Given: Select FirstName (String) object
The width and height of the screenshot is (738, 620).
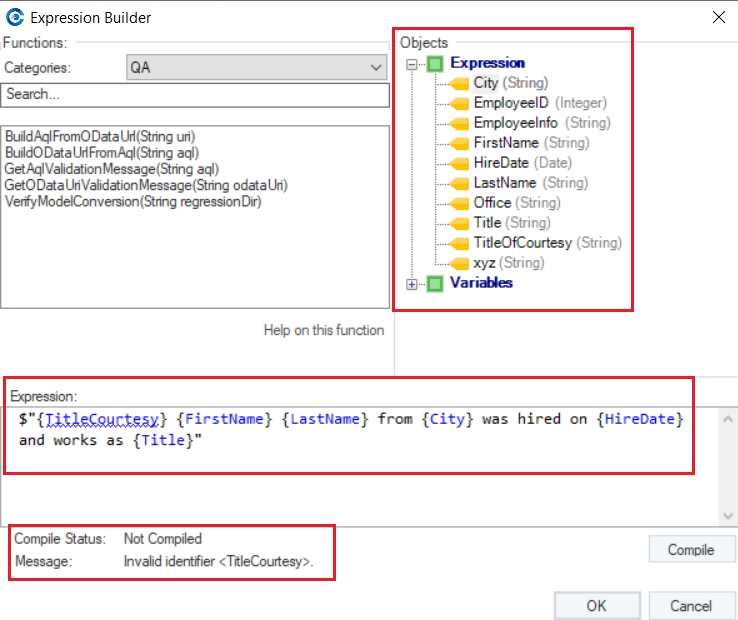Looking at the screenshot, I should point(531,143).
